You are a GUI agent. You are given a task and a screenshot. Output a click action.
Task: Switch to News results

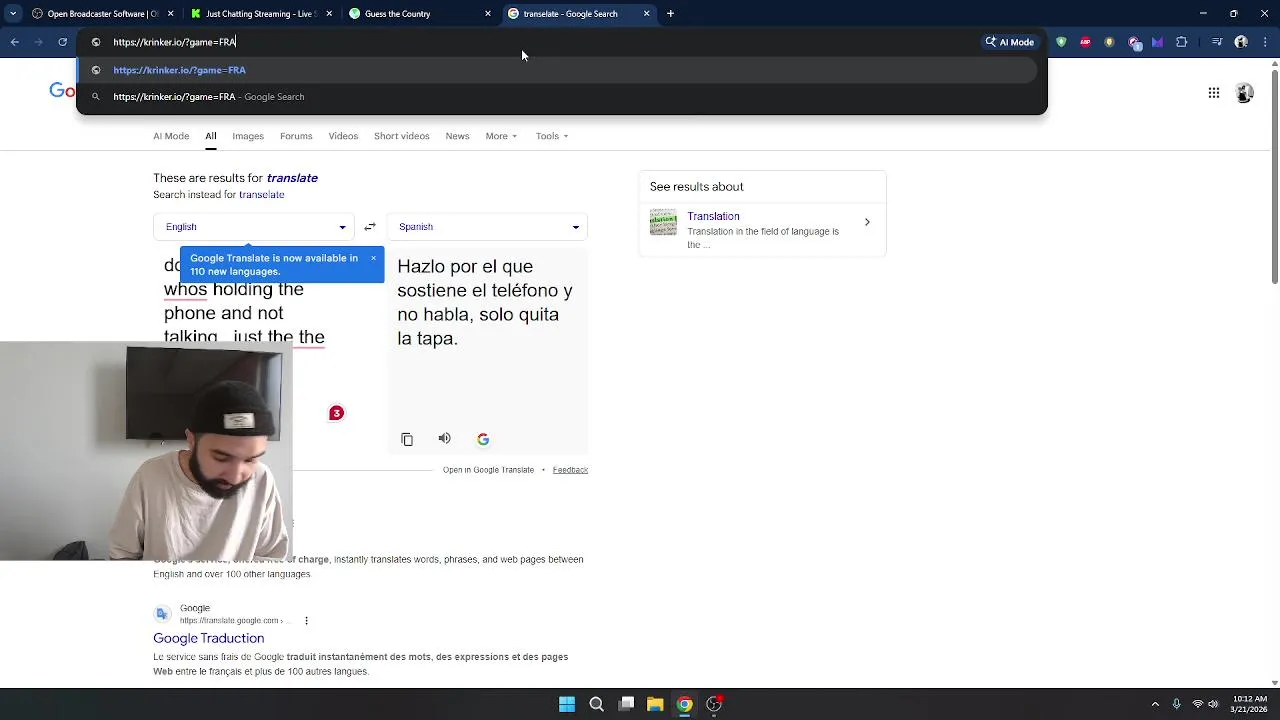[x=457, y=136]
